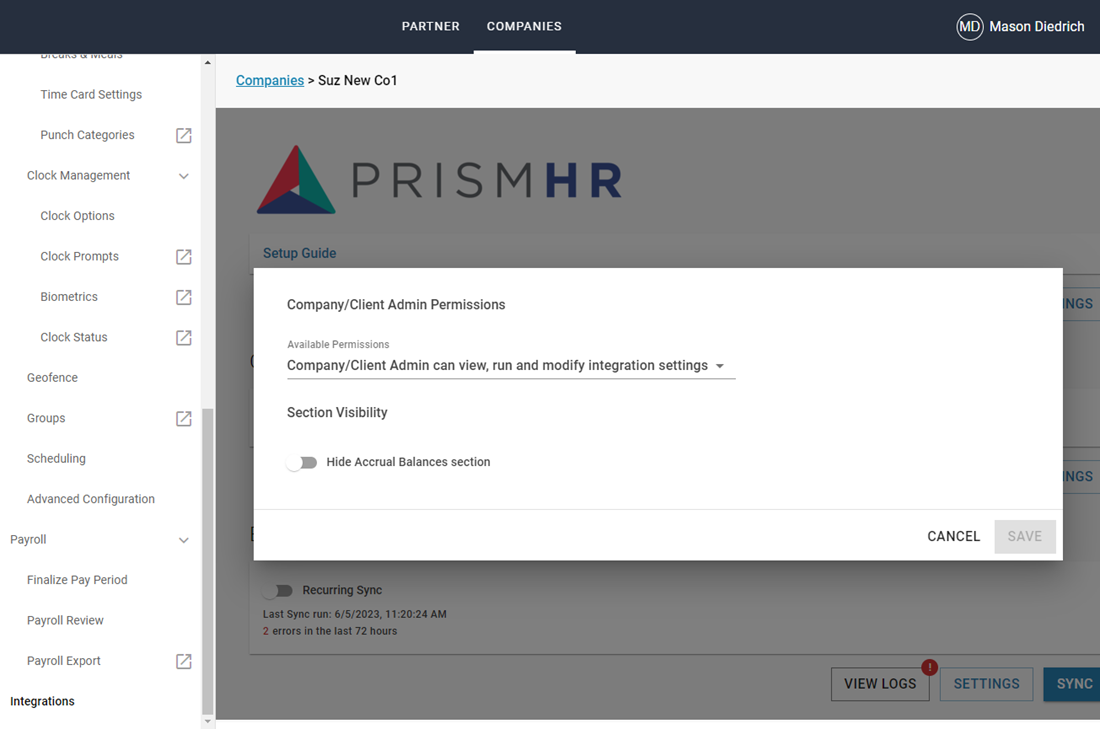Open Punch Categories in external window icon

[x=183, y=135]
